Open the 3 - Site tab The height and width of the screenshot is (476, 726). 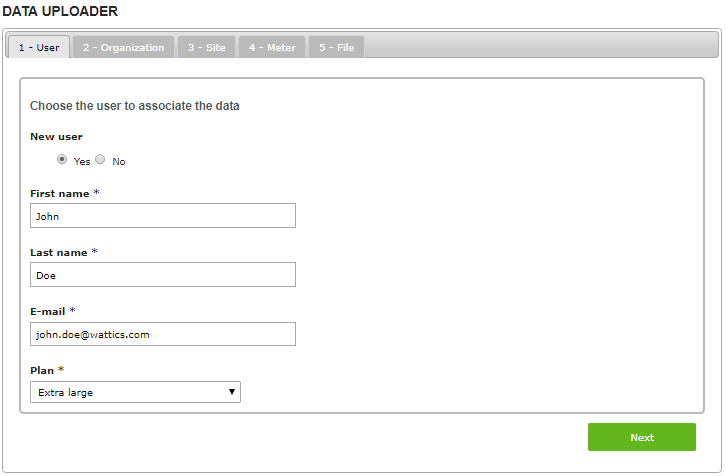pos(207,47)
